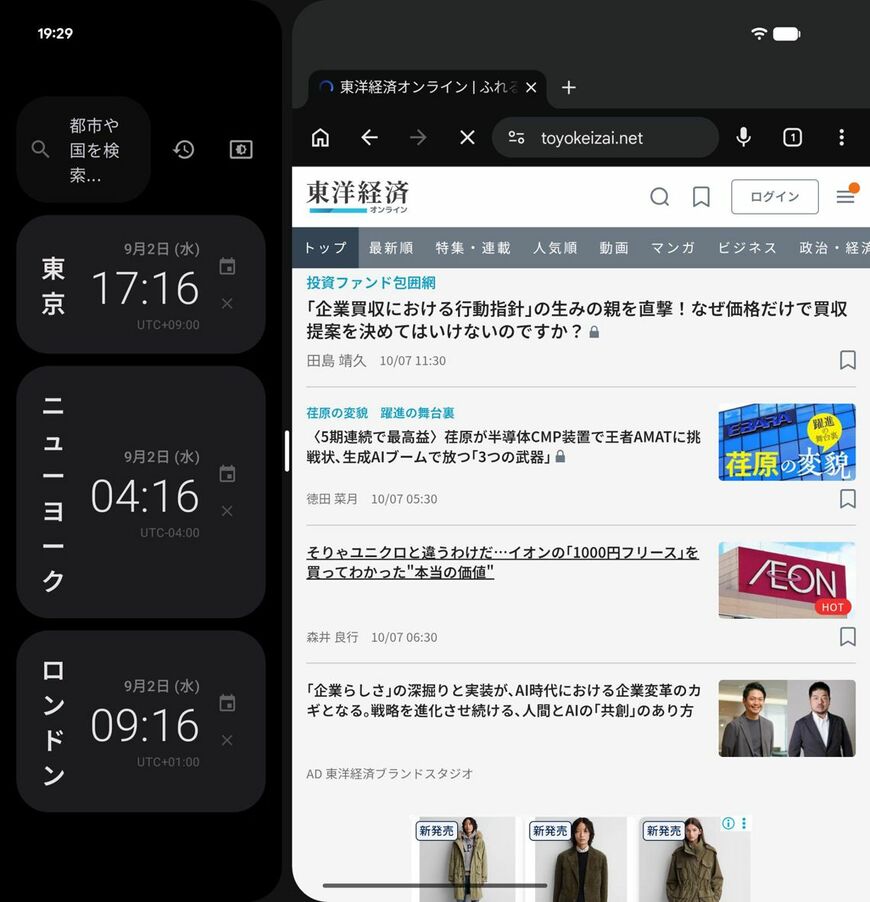This screenshot has width=870, height=902.
Task: Stop loading the page
Action: click(467, 137)
